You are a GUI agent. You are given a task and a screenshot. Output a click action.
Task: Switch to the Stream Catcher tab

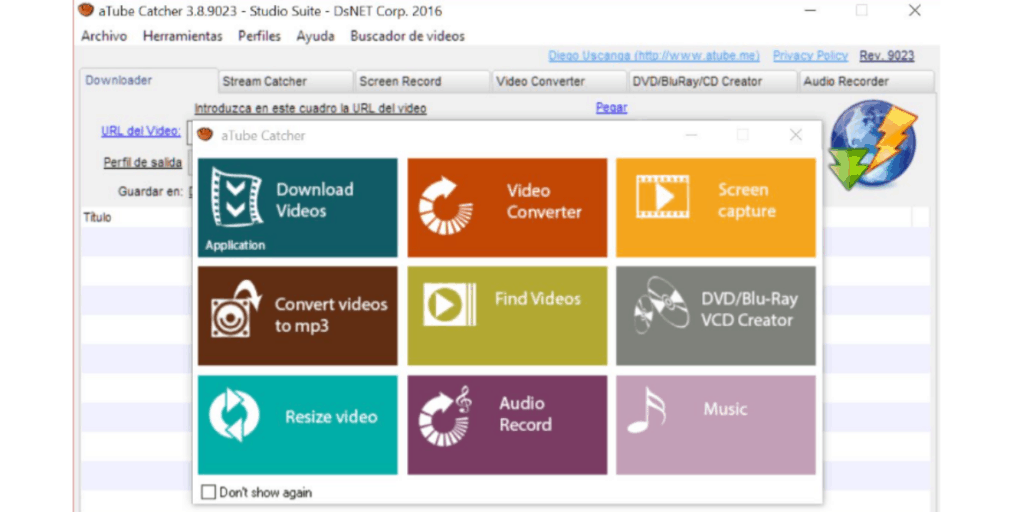pos(285,82)
